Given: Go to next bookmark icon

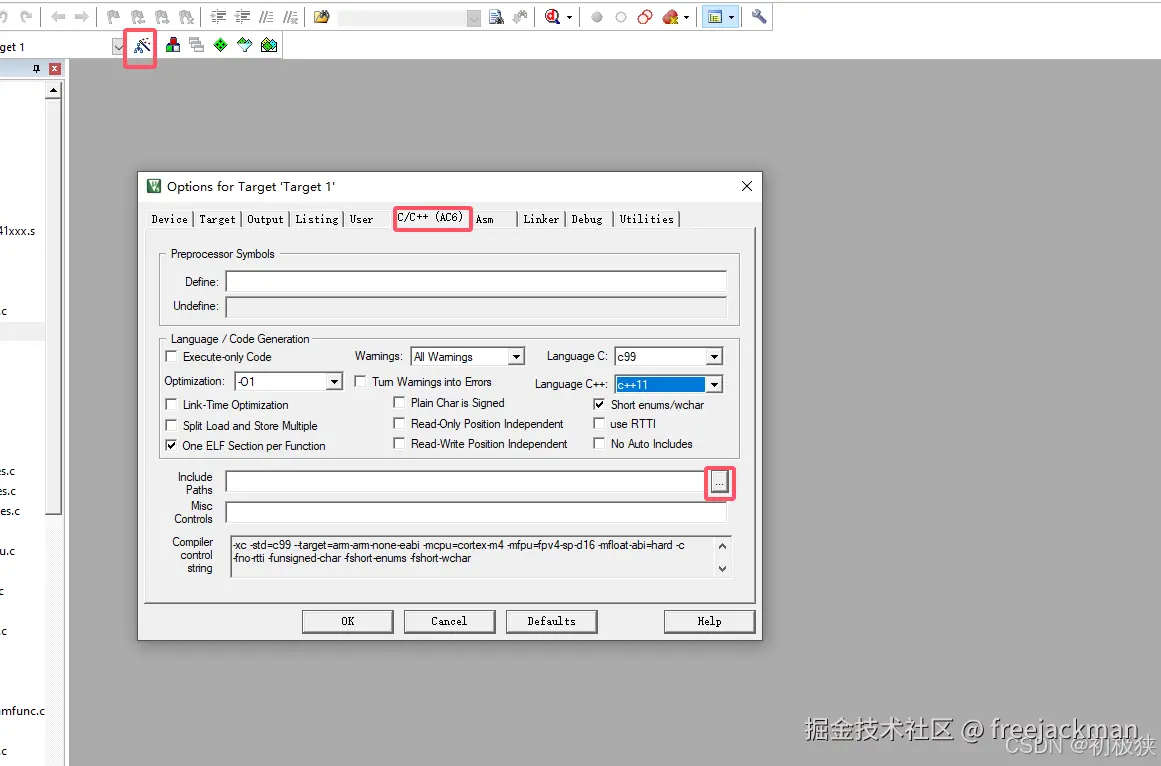Looking at the screenshot, I should (x=162, y=16).
